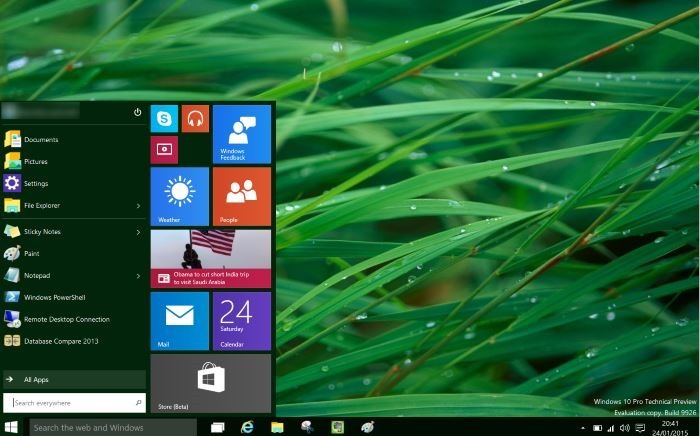Click the Task View taskbar button
The image size is (700, 436).
tap(217, 427)
